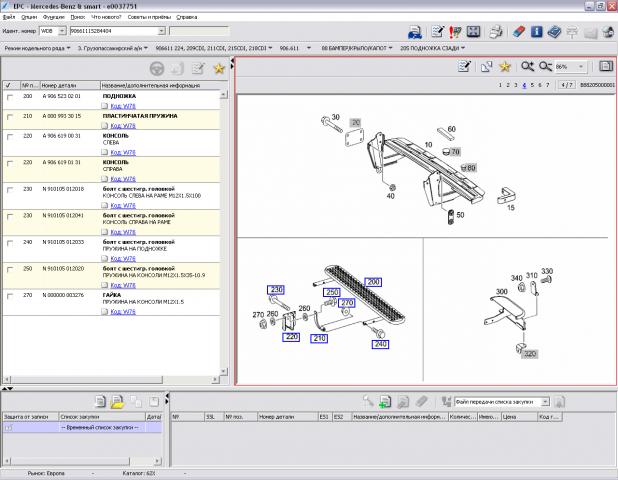
Task: Click the detach window icon in diagram toolbar
Action: click(486, 67)
